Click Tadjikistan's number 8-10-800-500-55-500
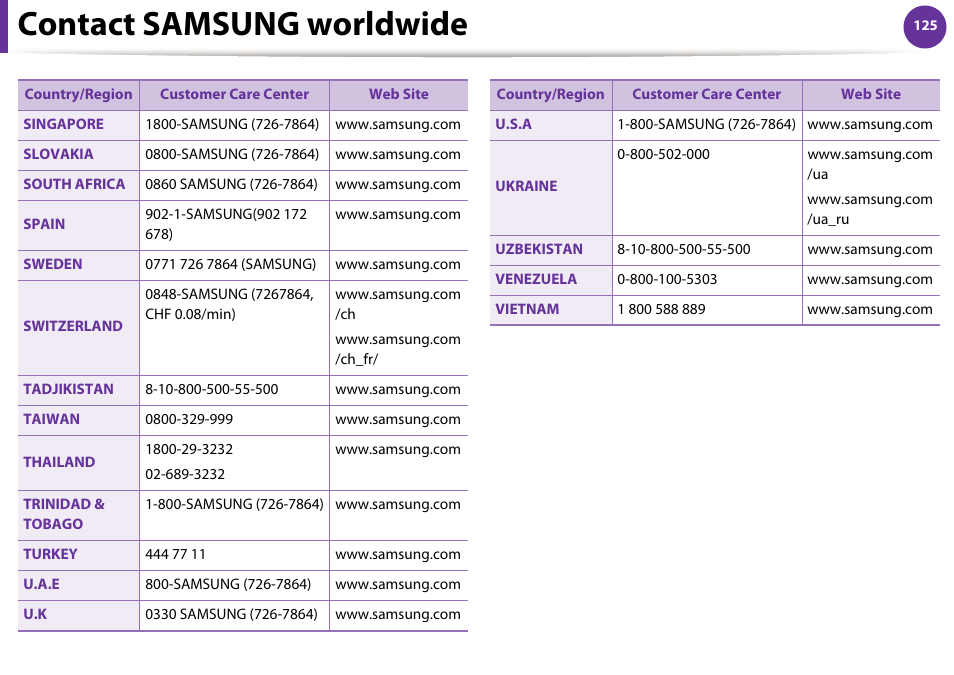954x675 pixels. pyautogui.click(x=212, y=390)
